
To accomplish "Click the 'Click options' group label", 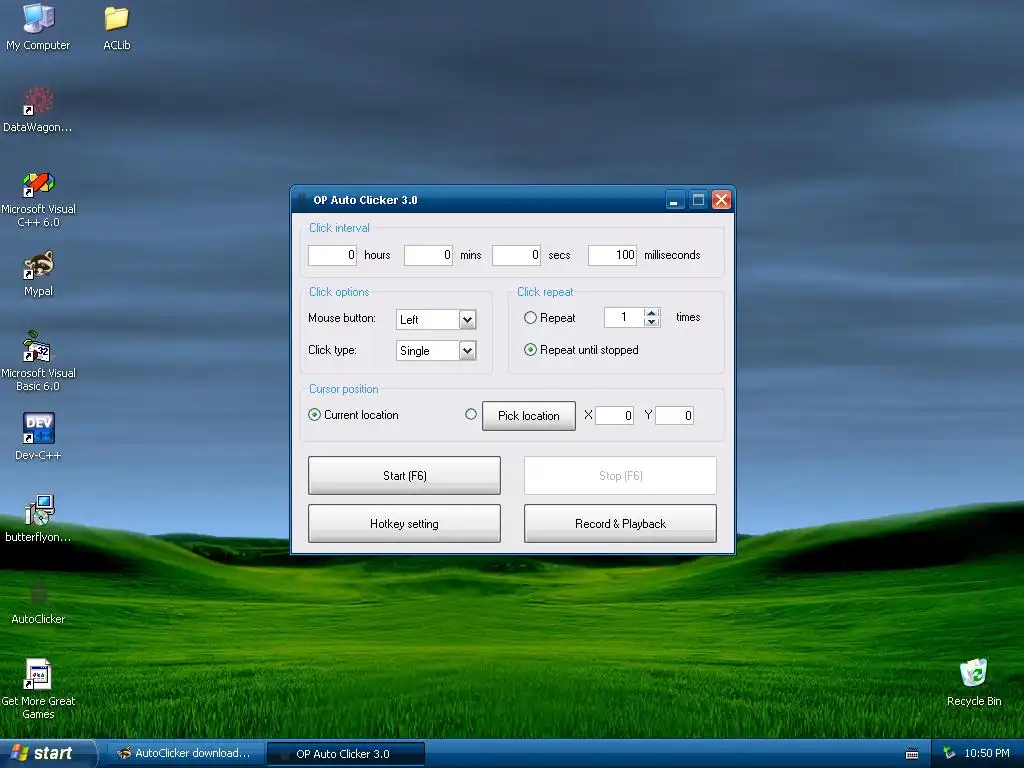I will point(339,292).
